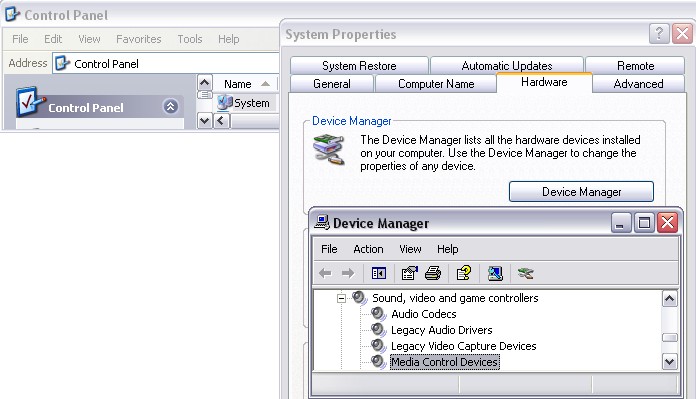Open the Help menu in Device Manager
The height and width of the screenshot is (399, 696).
[447, 249]
